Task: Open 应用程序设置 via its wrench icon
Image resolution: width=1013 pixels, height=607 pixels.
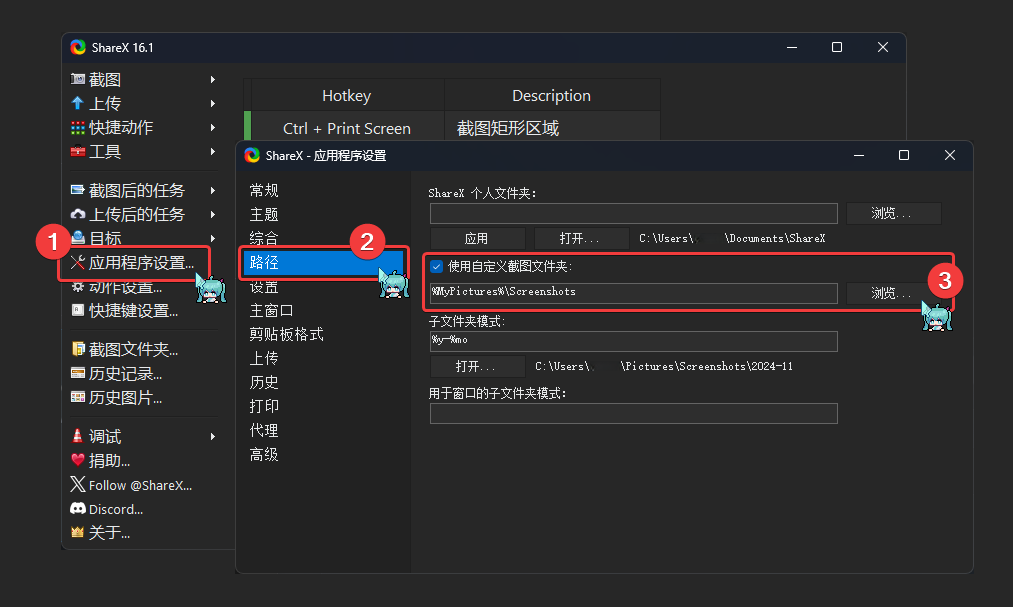Action: pyautogui.click(x=78, y=262)
